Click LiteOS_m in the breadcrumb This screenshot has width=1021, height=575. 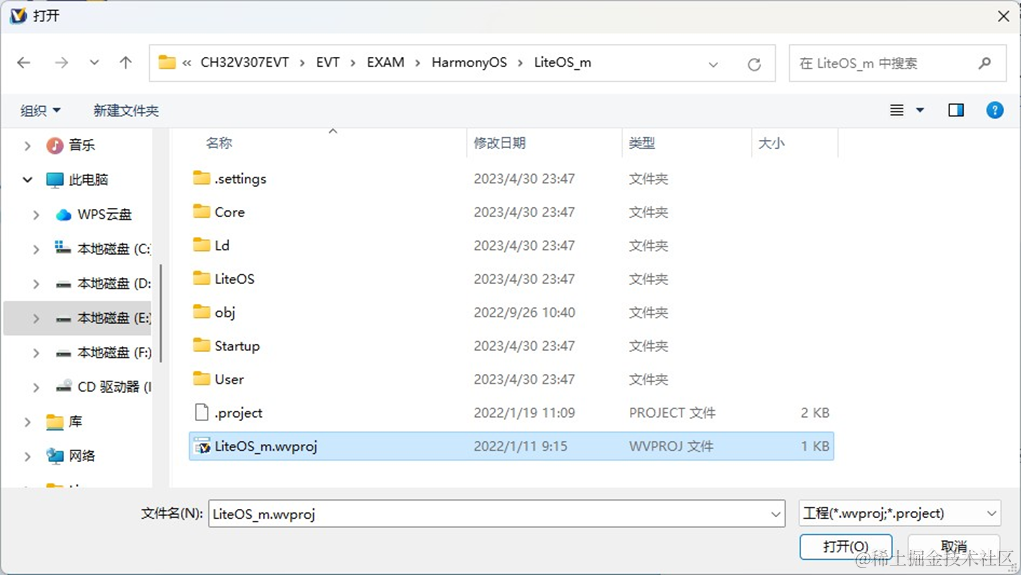563,63
